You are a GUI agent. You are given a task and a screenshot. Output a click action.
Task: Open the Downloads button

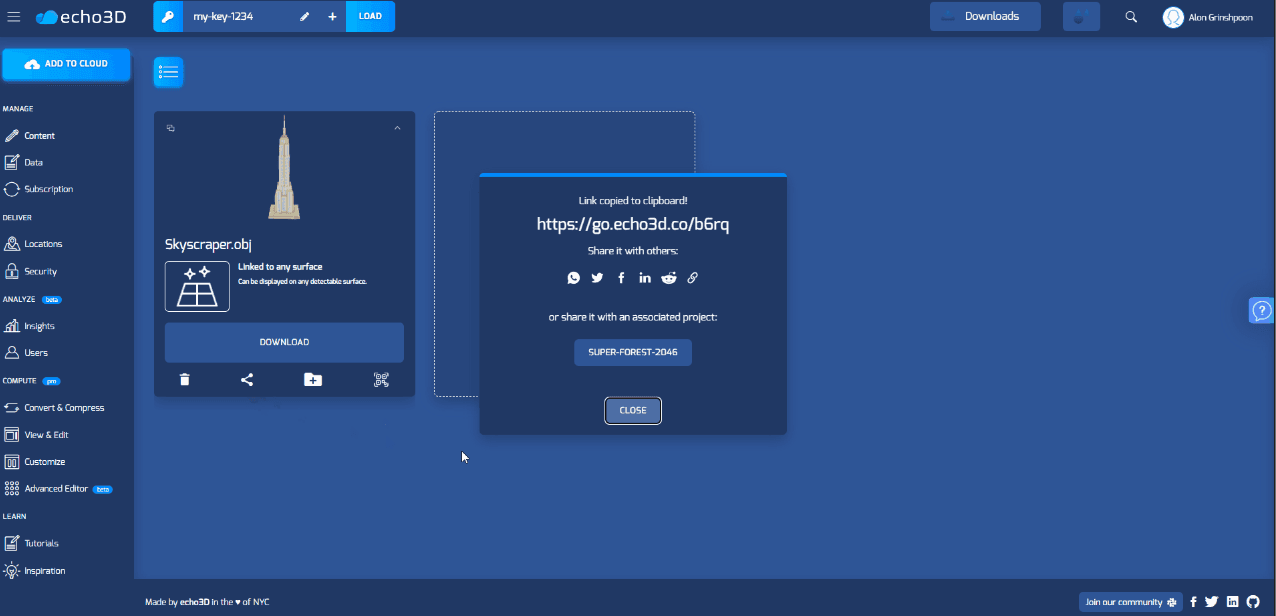point(985,16)
